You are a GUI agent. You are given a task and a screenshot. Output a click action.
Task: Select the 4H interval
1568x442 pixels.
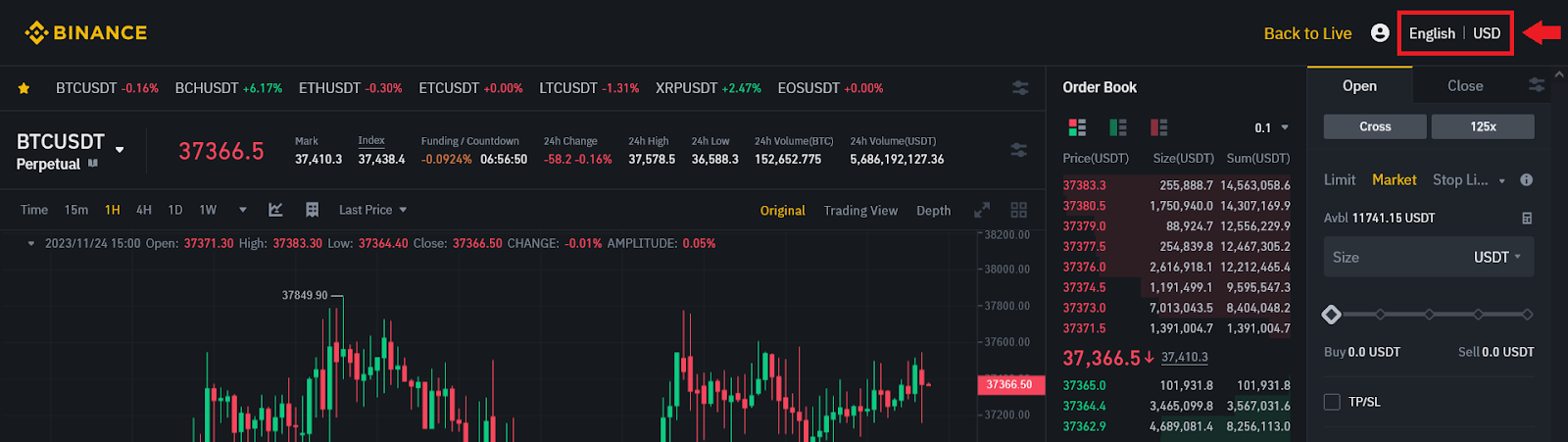(144, 210)
